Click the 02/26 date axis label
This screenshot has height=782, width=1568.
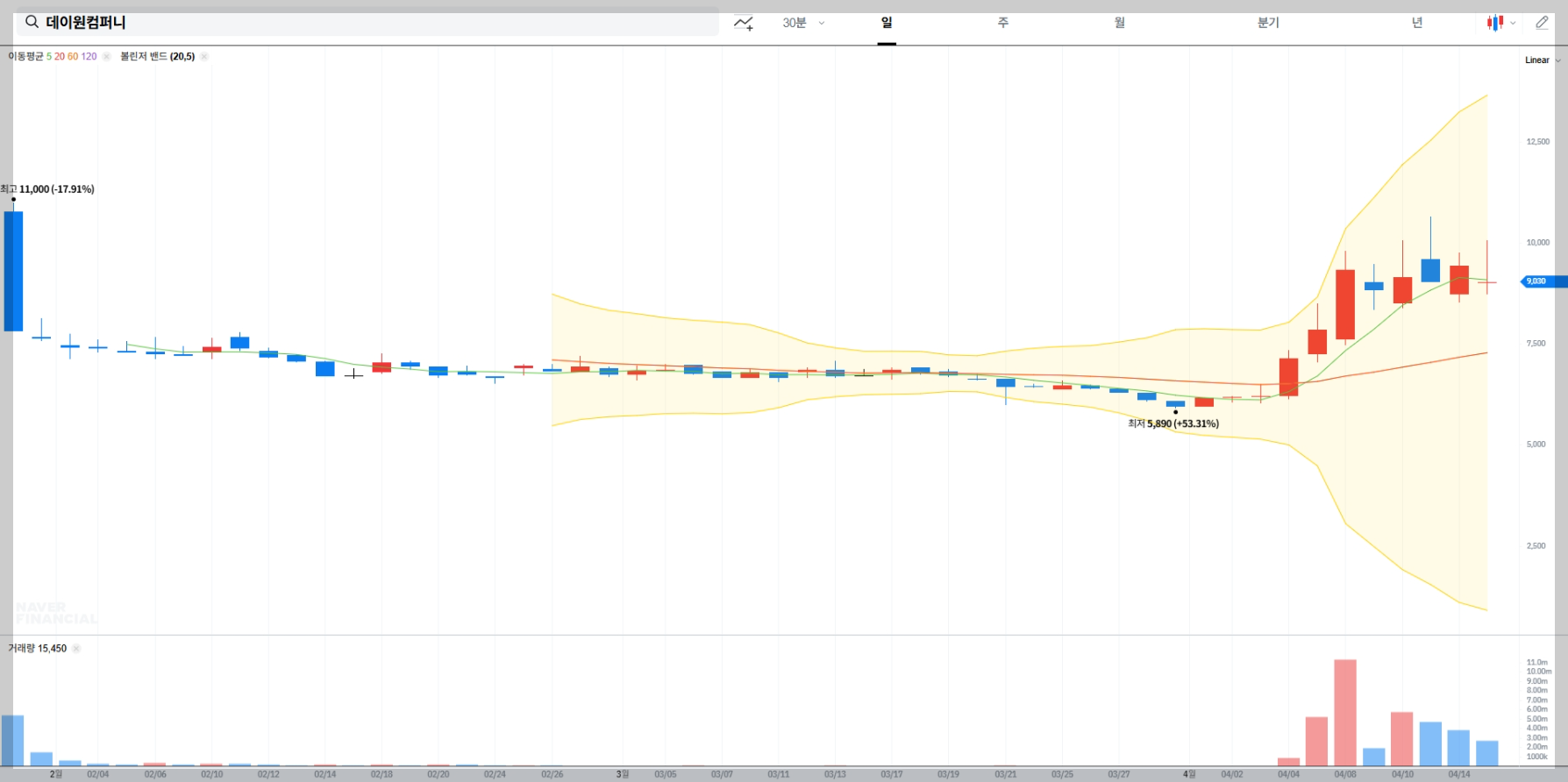[x=552, y=774]
